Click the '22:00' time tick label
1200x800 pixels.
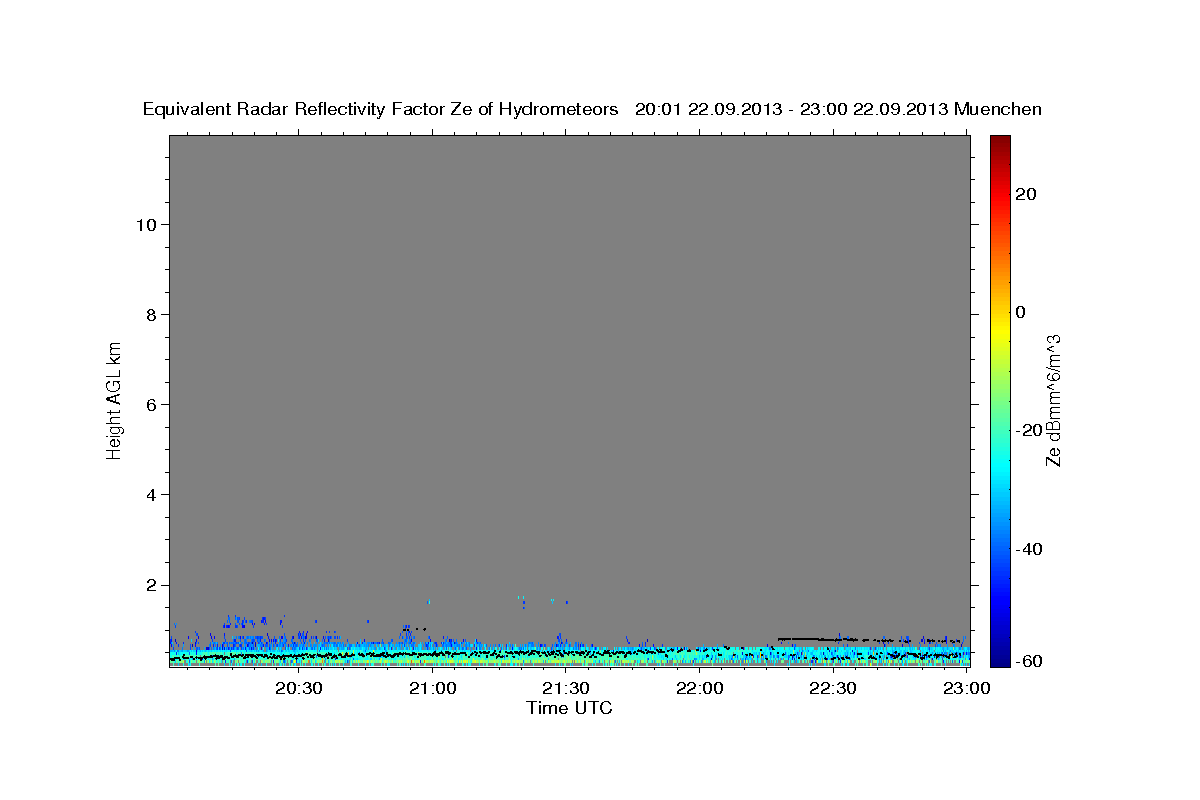(x=699, y=688)
